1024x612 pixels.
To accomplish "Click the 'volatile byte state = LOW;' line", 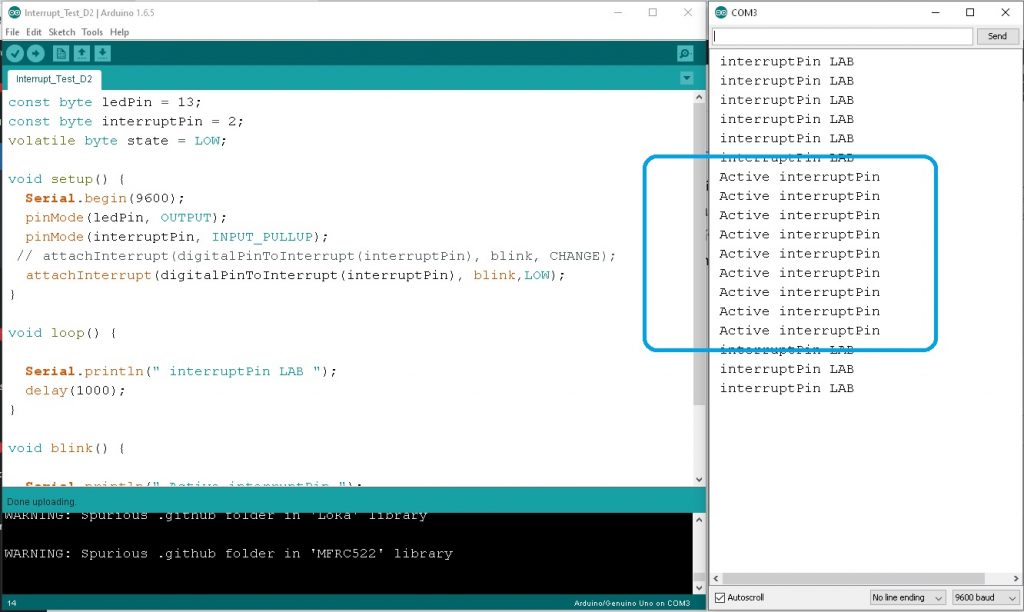I will coord(117,141).
